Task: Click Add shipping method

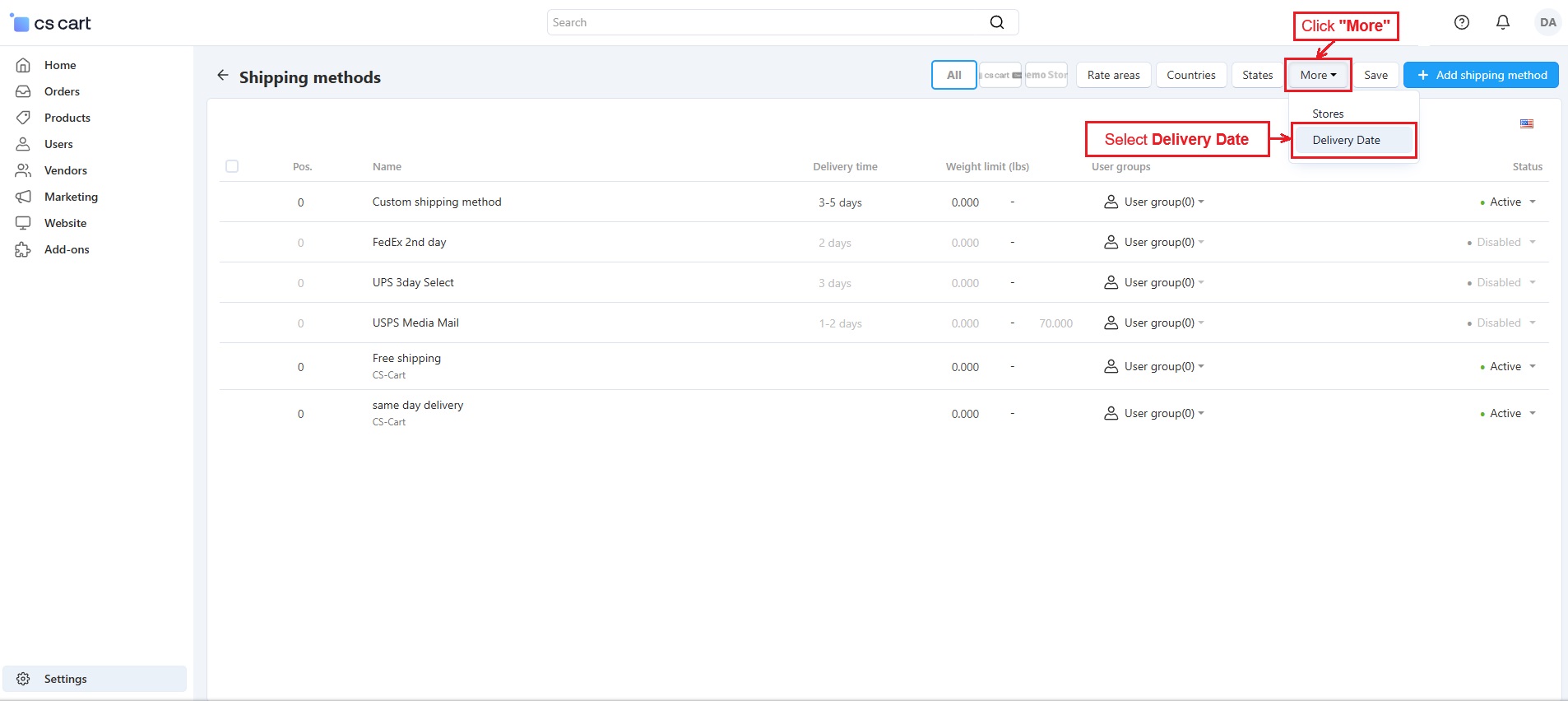Action: (x=1481, y=75)
